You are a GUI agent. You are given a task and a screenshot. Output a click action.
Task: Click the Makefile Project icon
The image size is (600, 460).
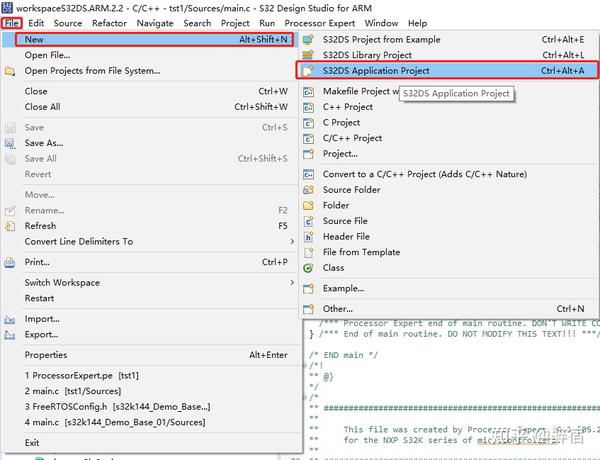(x=308, y=91)
